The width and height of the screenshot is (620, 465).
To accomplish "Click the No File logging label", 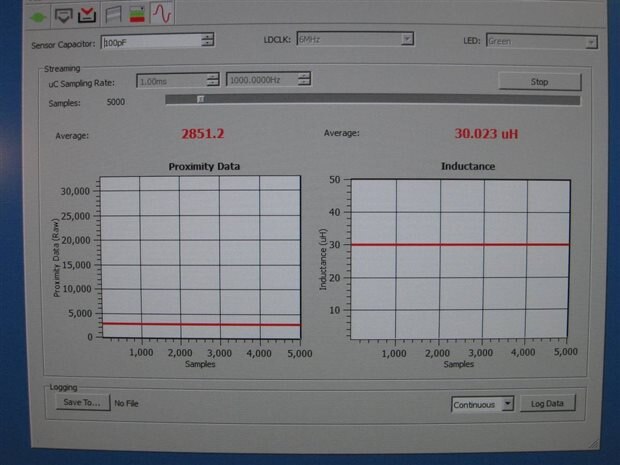I will [126, 404].
